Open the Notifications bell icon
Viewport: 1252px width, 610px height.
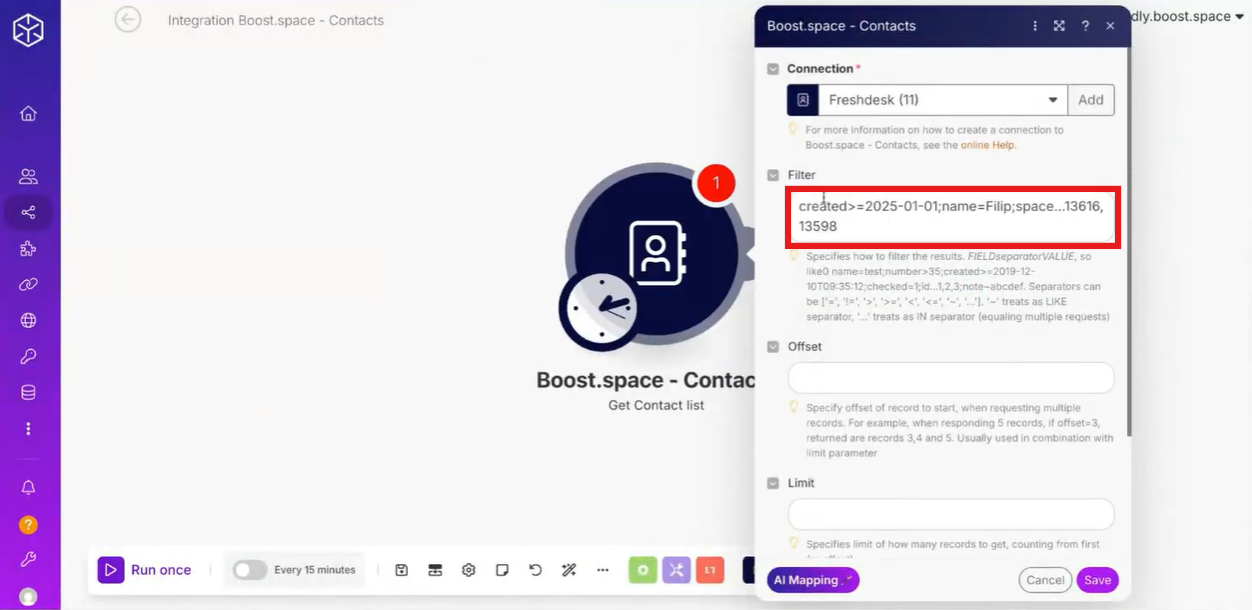(28, 488)
